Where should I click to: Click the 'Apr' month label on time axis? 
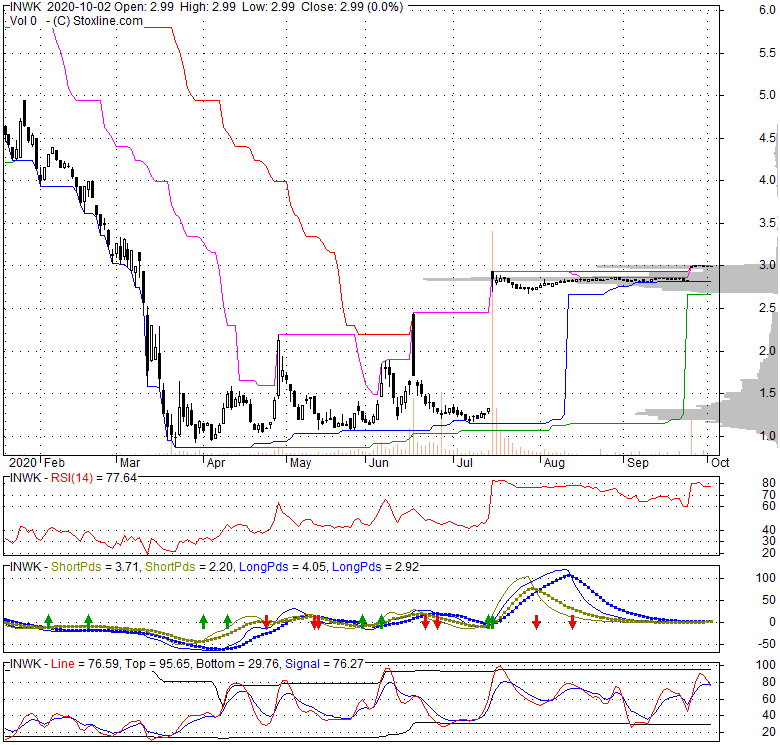216,463
